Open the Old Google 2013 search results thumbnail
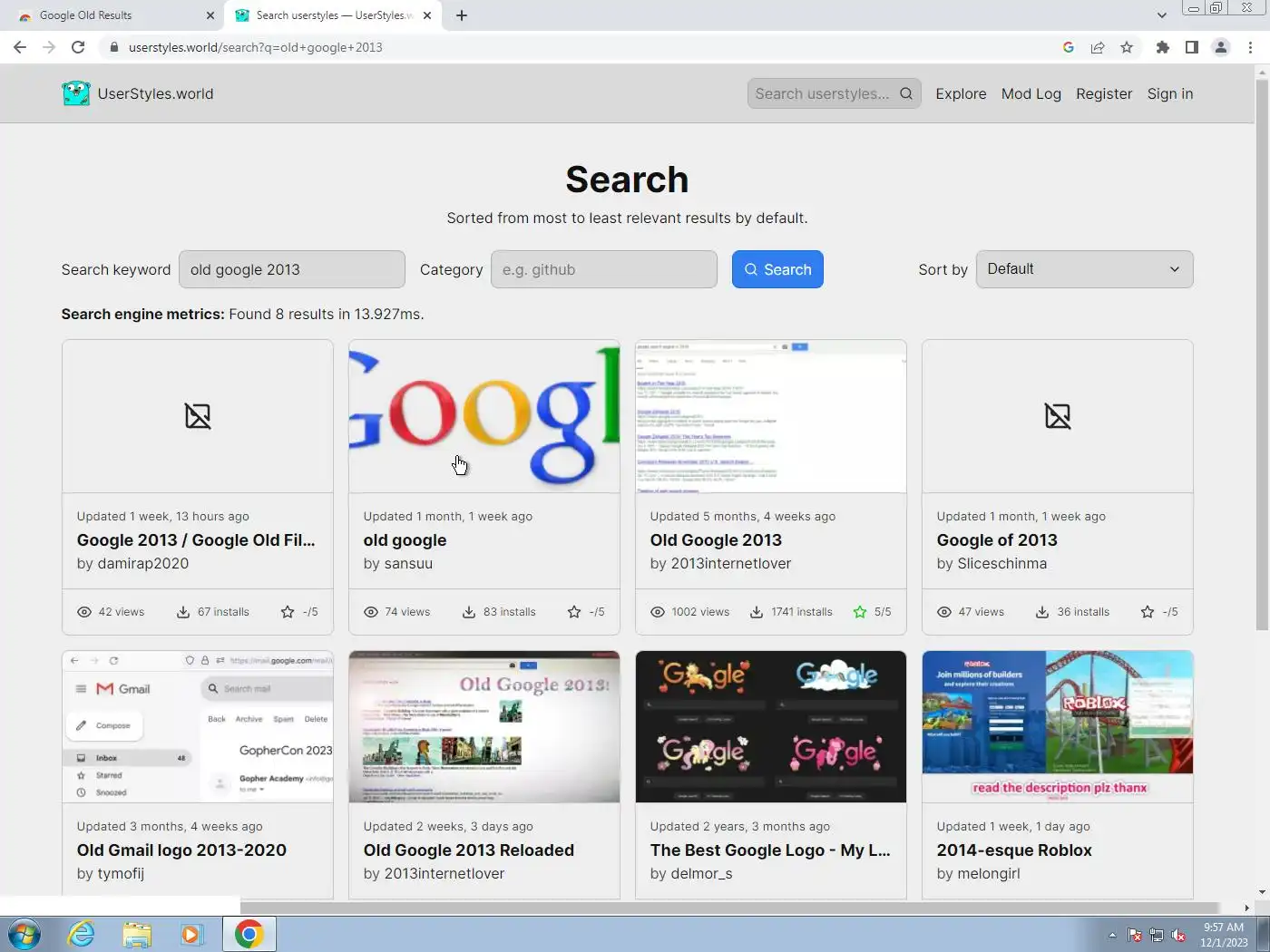This screenshot has height=952, width=1270. (x=771, y=416)
